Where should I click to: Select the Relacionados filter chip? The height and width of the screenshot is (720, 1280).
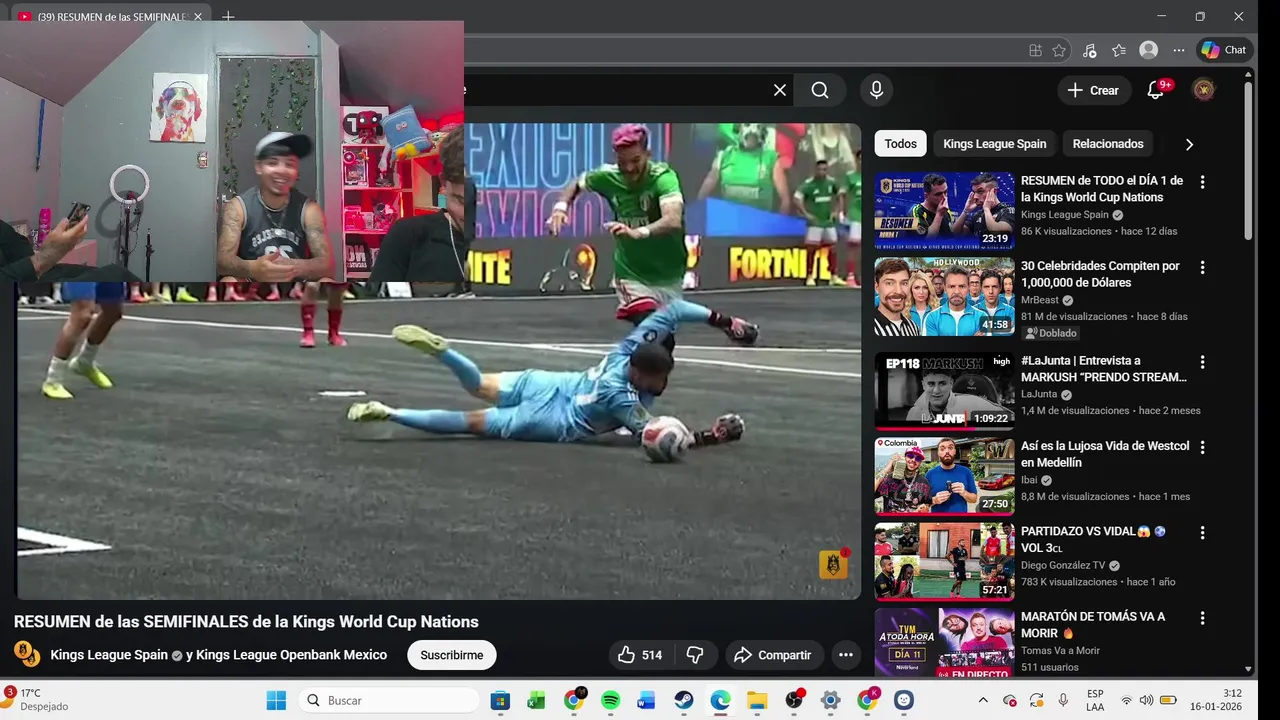(1108, 144)
